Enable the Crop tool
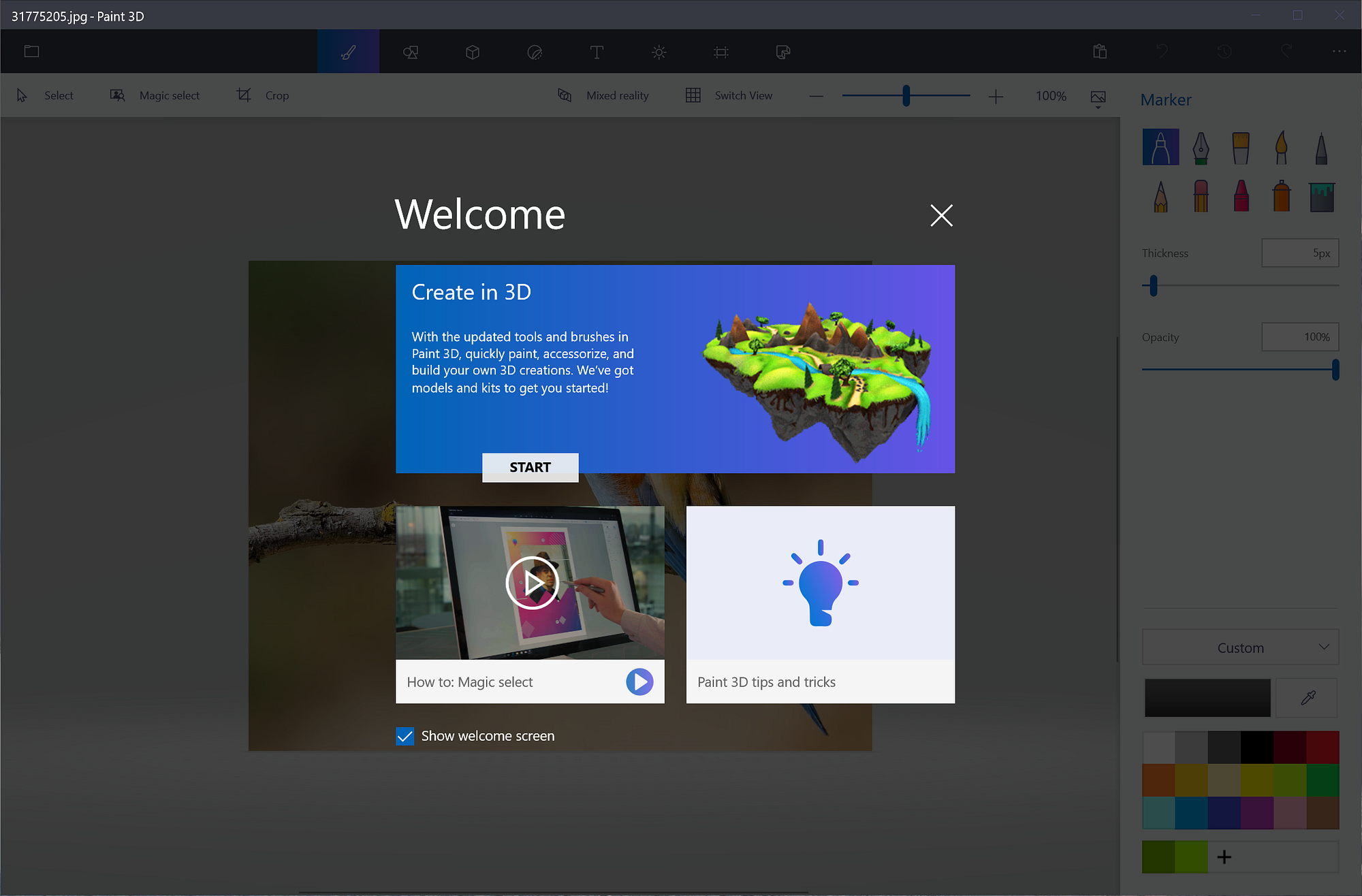The image size is (1362, 896). tap(262, 95)
